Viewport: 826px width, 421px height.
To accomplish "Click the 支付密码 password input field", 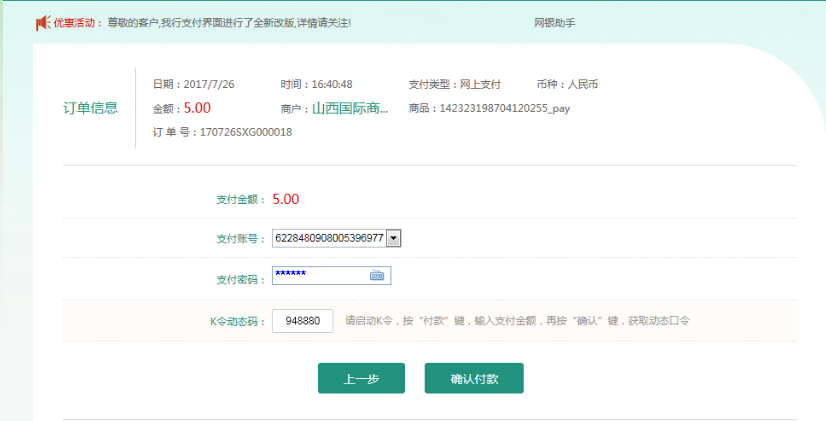I will click(320, 275).
